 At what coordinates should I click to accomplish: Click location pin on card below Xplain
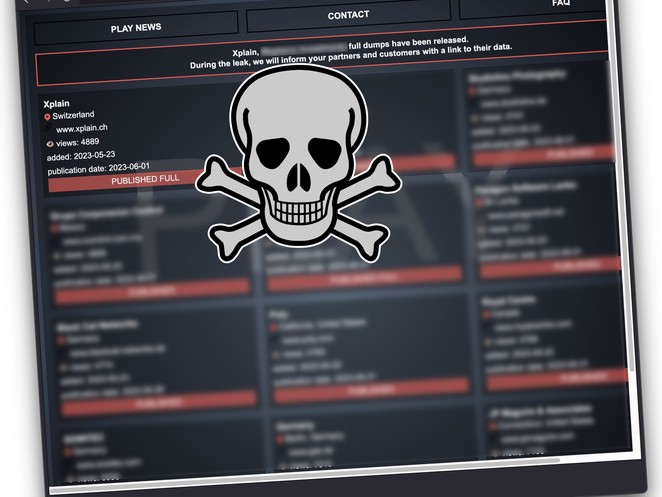click(53, 228)
